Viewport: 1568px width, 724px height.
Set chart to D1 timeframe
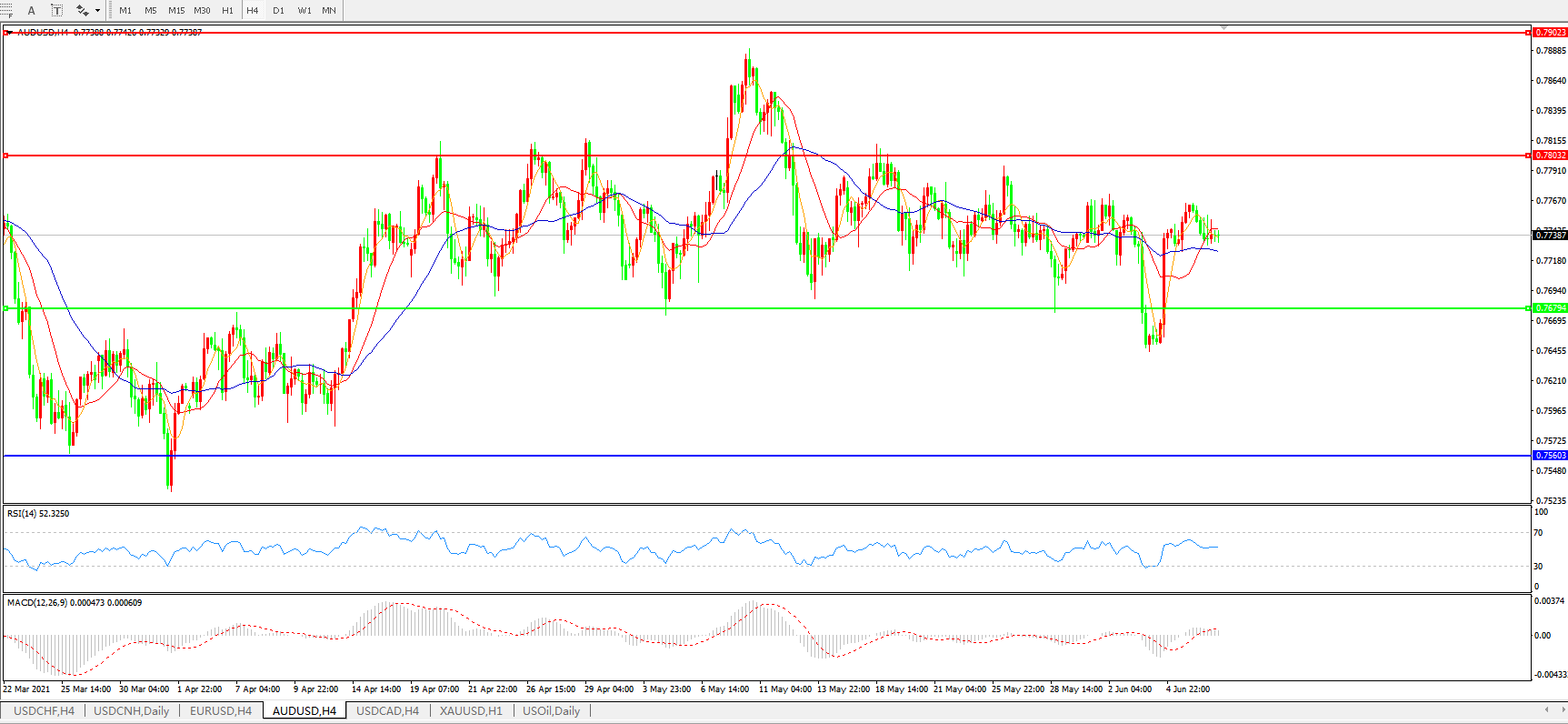pos(278,11)
